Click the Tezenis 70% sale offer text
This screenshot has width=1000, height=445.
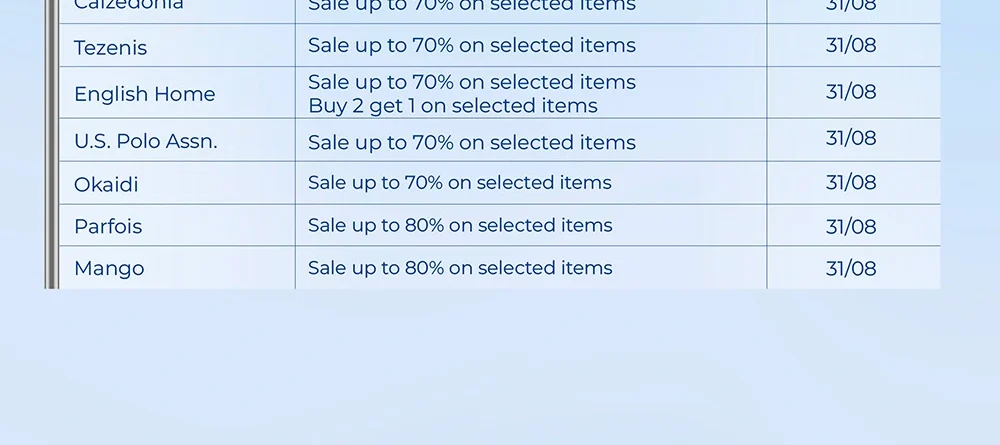click(472, 46)
